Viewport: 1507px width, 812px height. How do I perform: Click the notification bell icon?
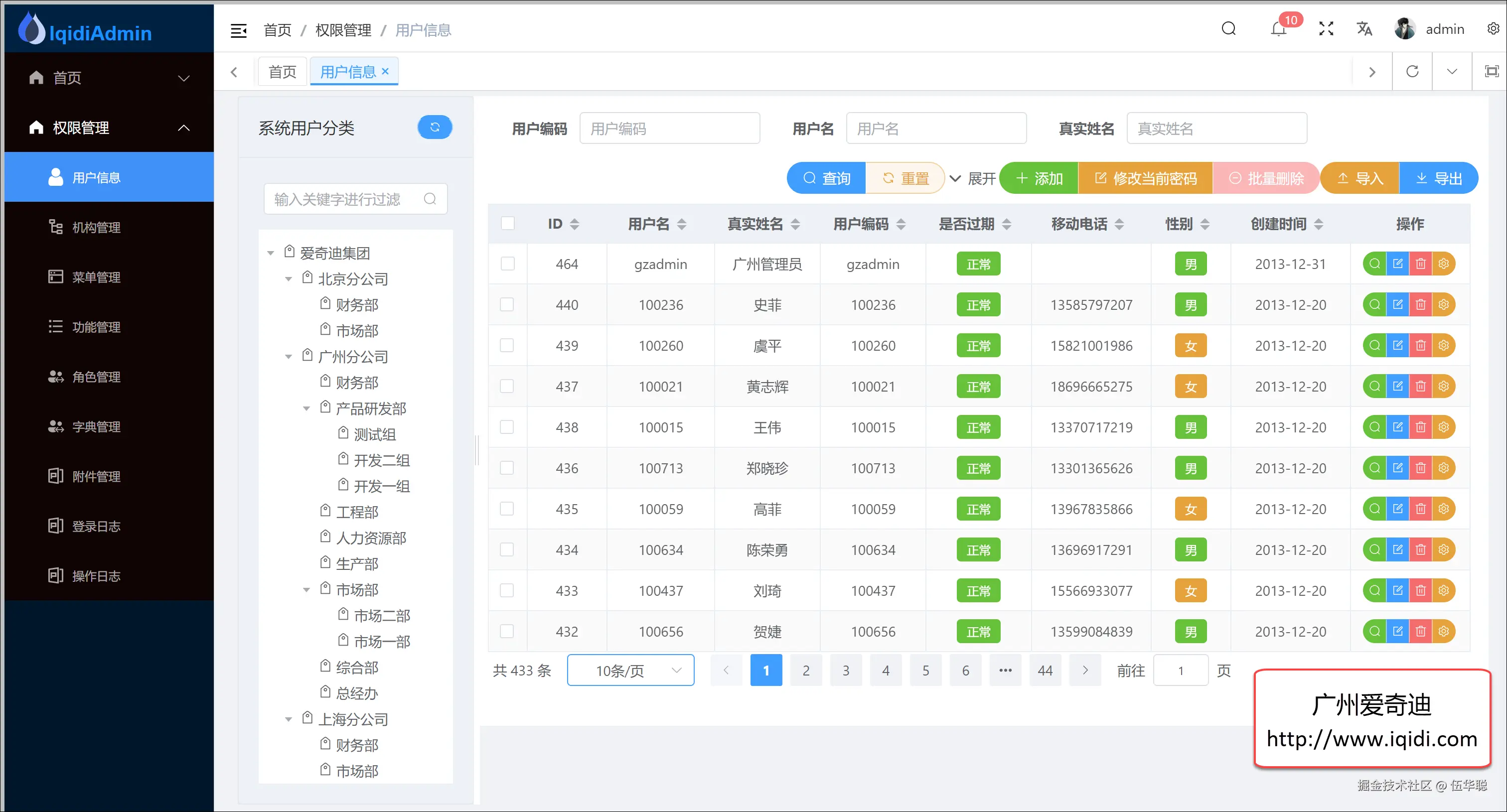[x=1278, y=29]
